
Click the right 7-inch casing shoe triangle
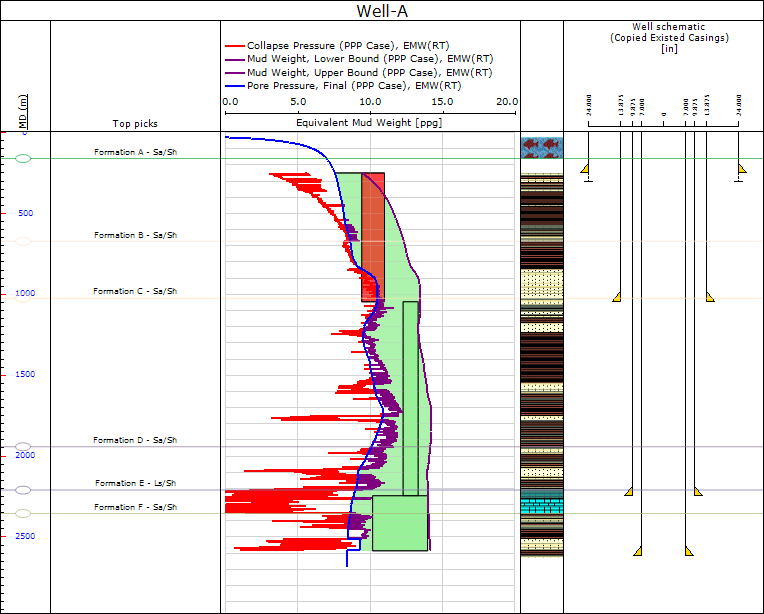[688, 551]
